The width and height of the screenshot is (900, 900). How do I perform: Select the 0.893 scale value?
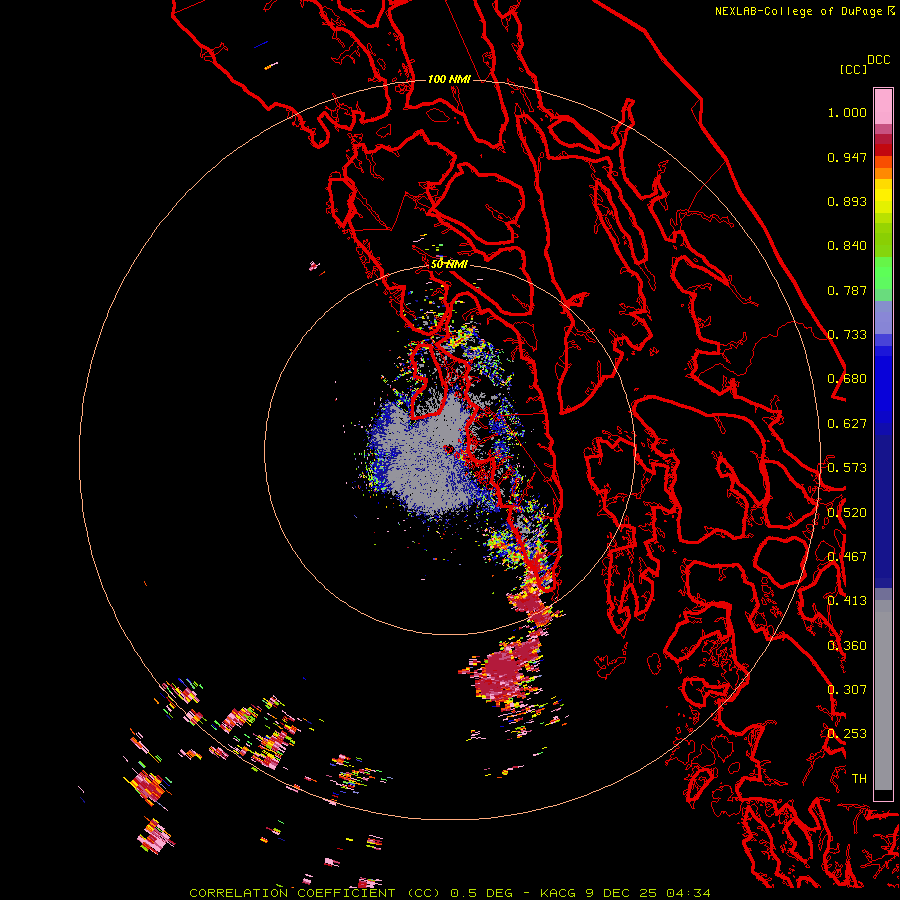[847, 201]
